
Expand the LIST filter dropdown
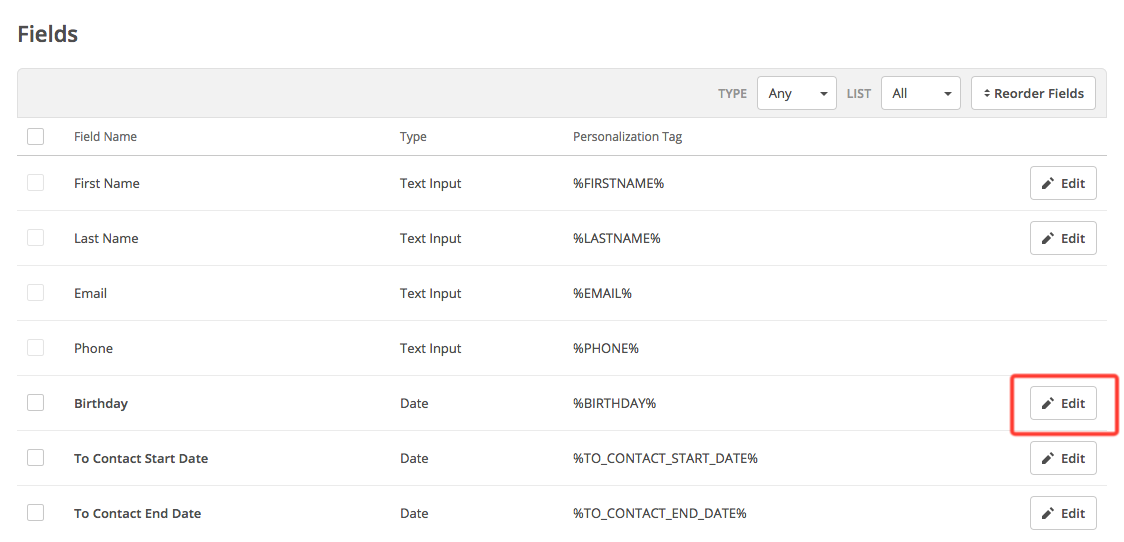pyautogui.click(x=920, y=94)
